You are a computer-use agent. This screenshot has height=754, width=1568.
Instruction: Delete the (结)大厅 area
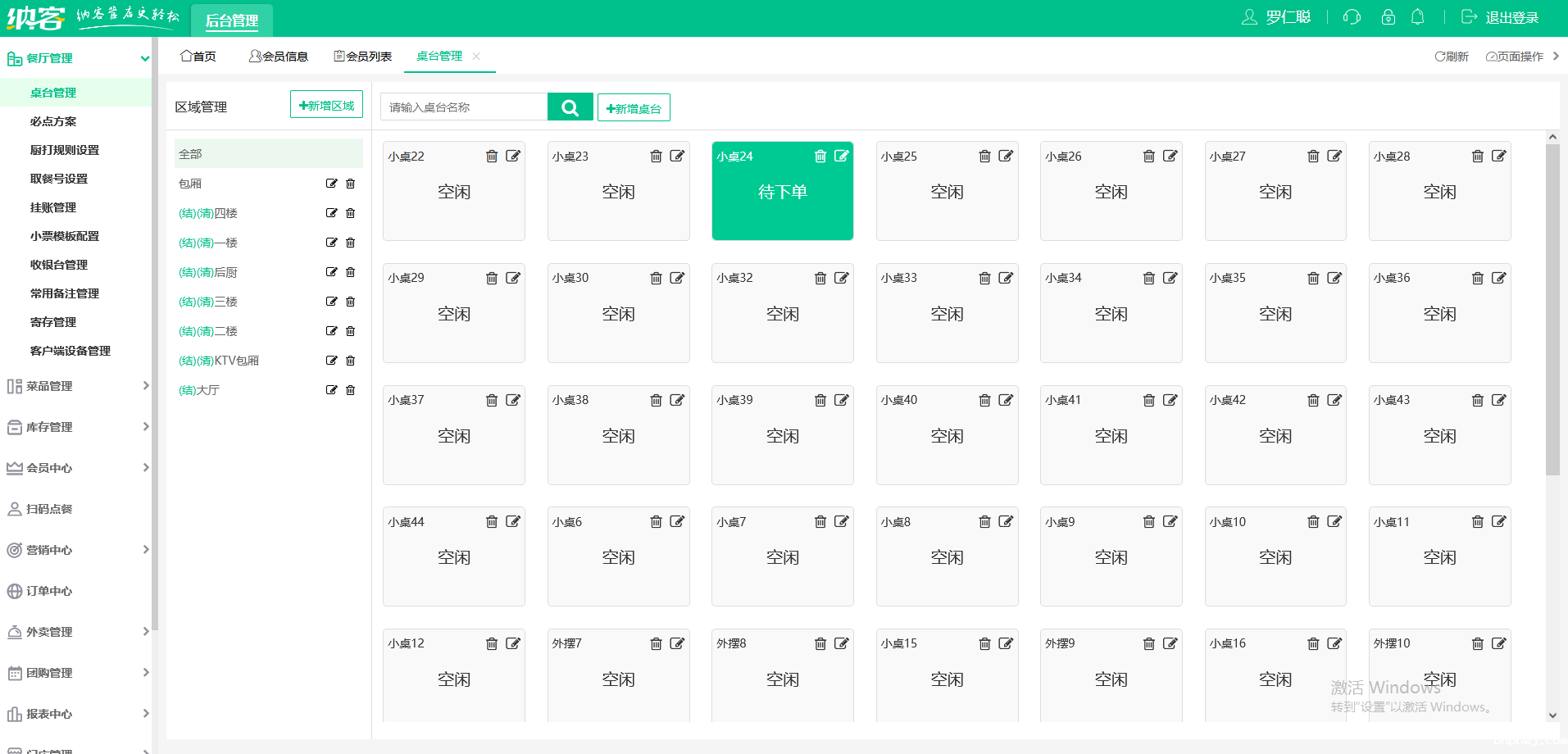coord(351,390)
